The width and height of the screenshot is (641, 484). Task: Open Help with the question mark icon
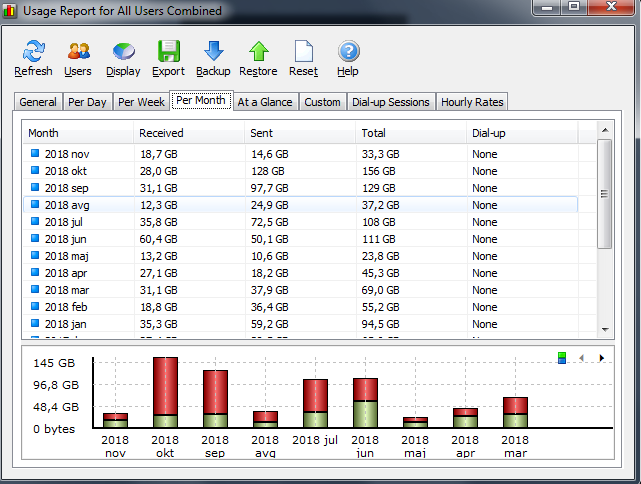348,51
